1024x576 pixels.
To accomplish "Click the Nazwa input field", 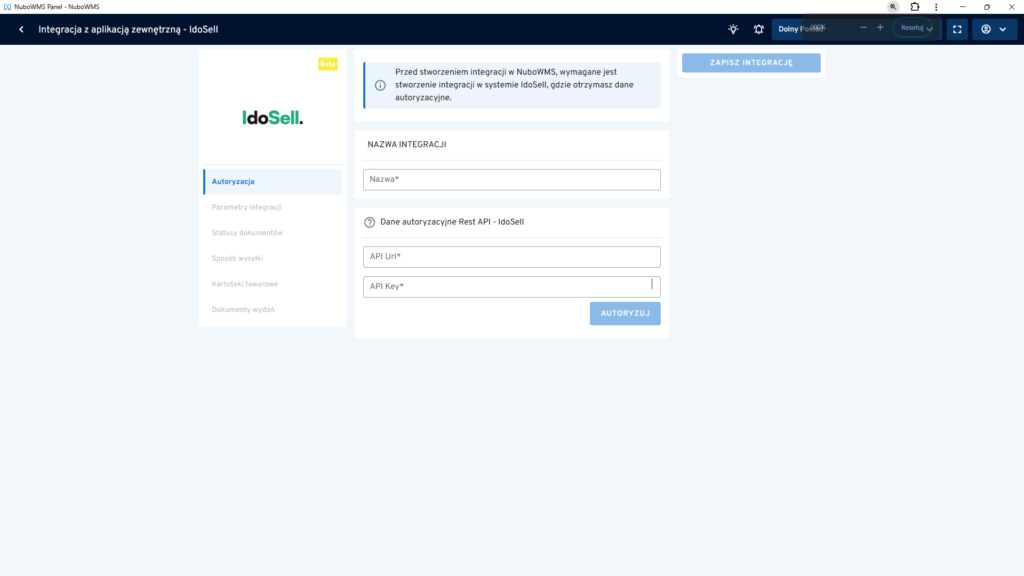I will pyautogui.click(x=511, y=179).
